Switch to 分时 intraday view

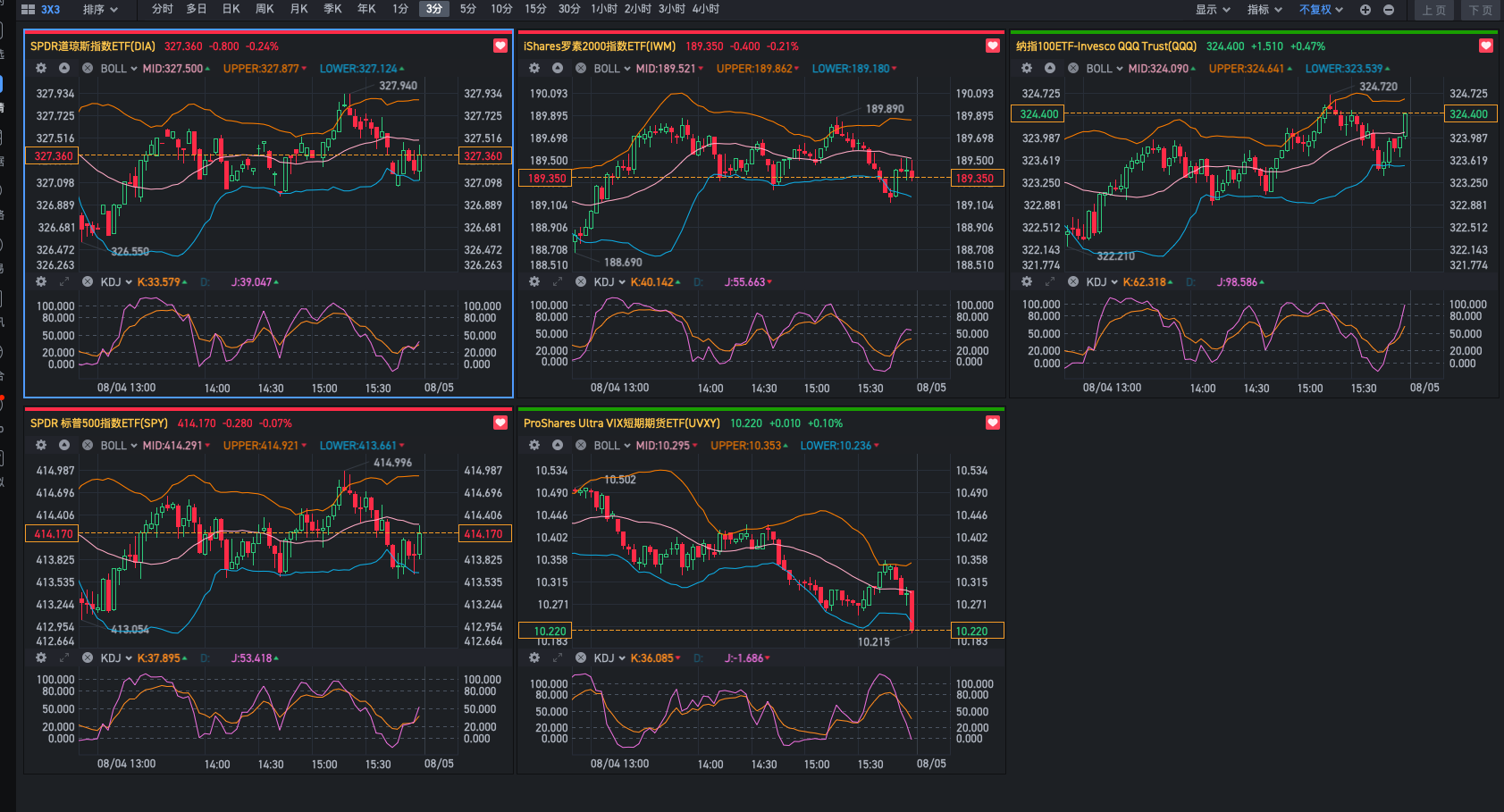[163, 9]
